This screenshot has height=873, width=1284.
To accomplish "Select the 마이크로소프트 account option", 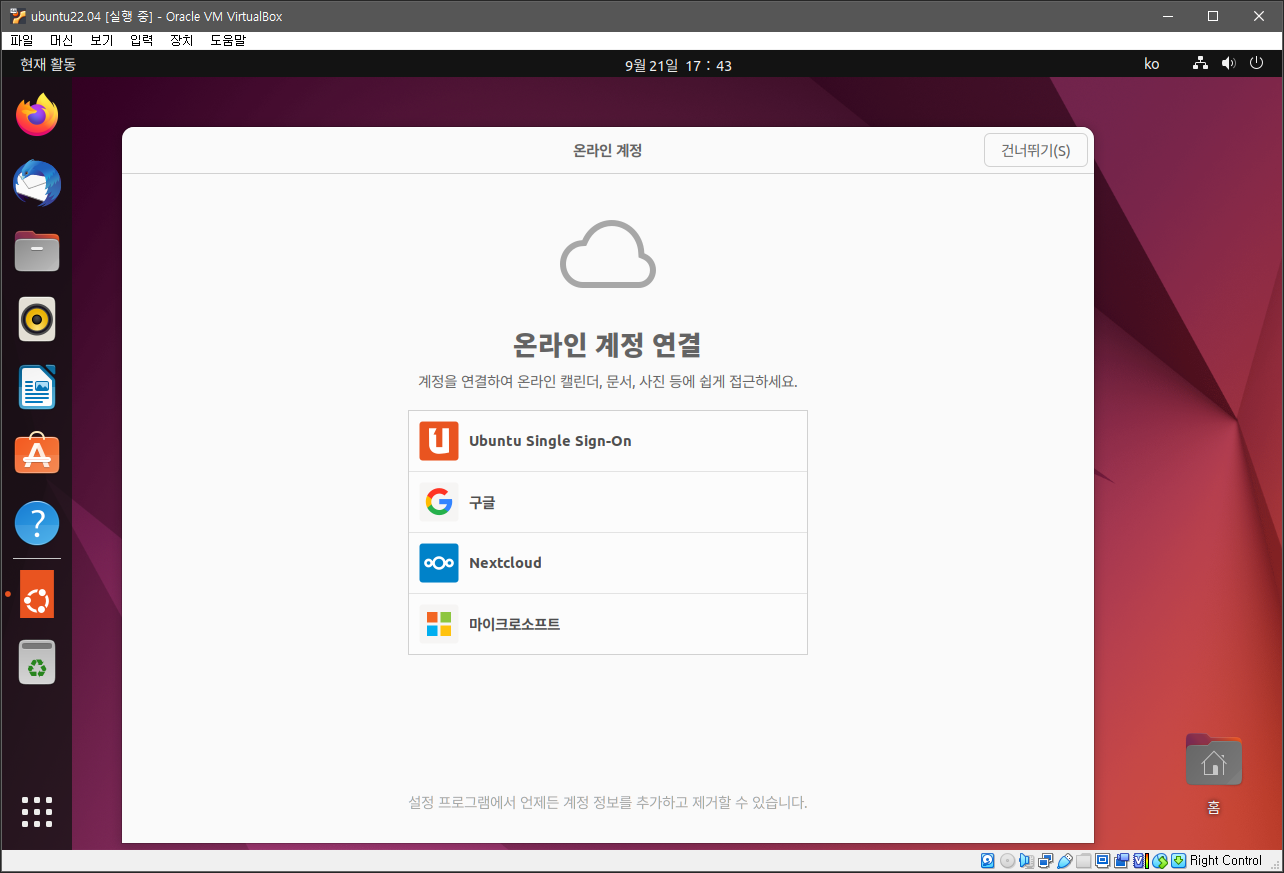I will tap(608, 624).
